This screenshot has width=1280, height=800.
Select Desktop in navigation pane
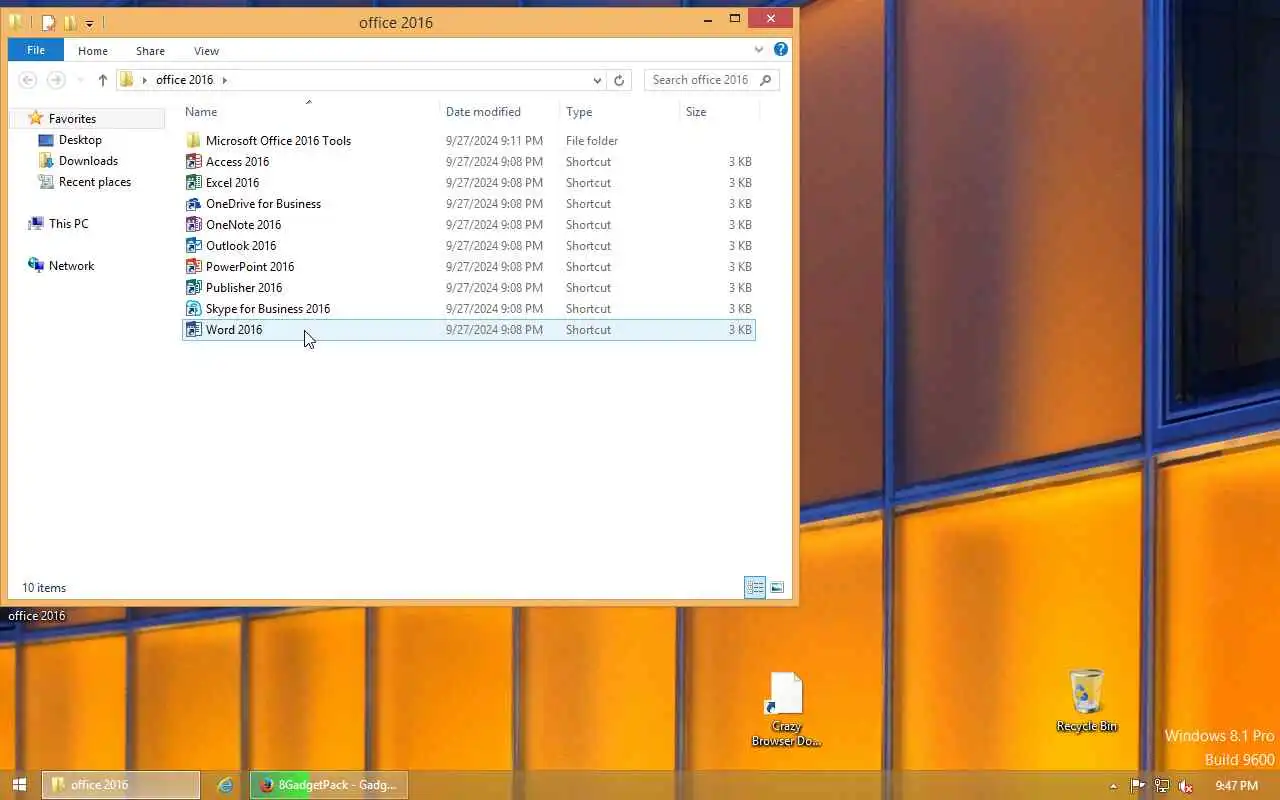[80, 140]
